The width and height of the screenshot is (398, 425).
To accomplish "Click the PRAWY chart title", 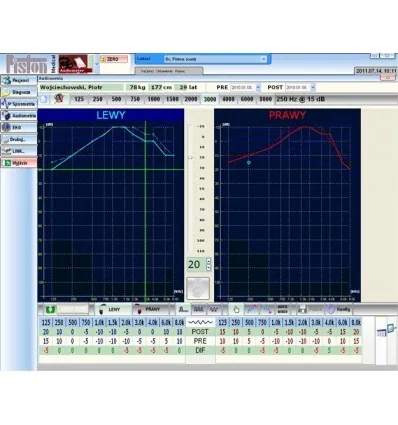I will point(287,115).
